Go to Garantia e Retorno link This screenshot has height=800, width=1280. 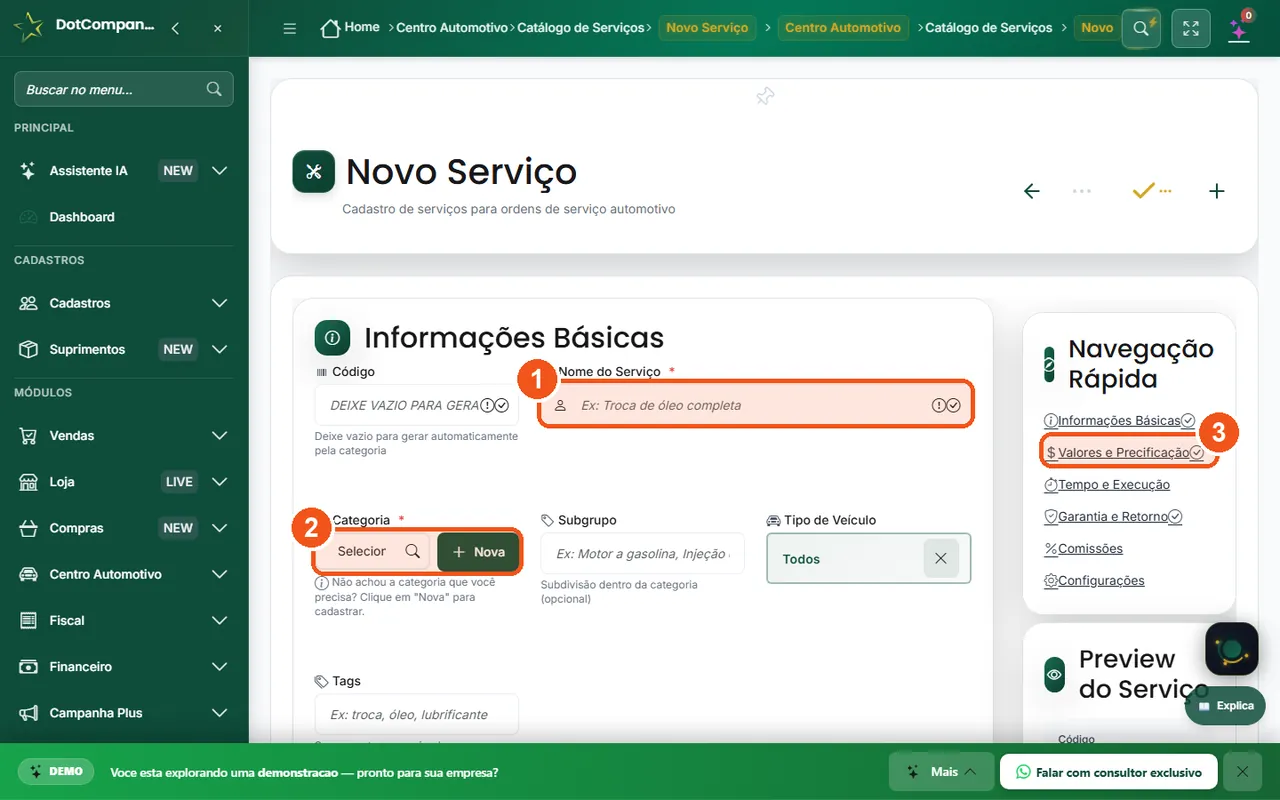pyautogui.click(x=1113, y=517)
